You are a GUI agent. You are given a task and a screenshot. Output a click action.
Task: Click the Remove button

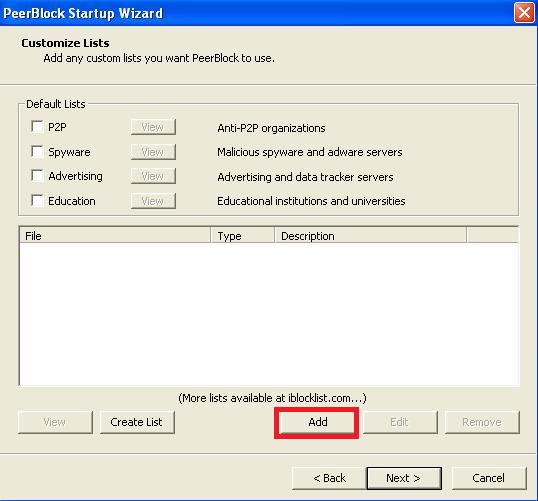pyautogui.click(x=482, y=422)
